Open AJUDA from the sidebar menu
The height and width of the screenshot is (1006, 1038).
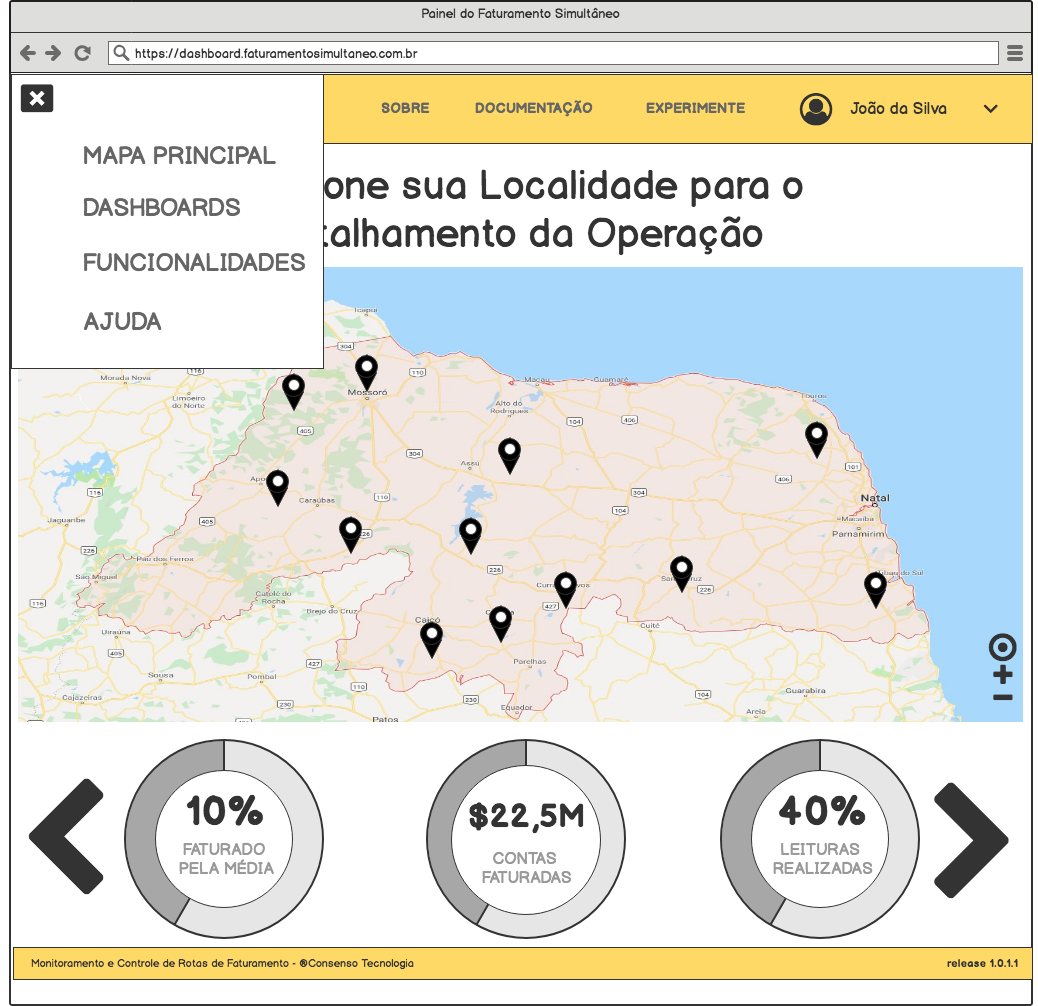click(121, 321)
